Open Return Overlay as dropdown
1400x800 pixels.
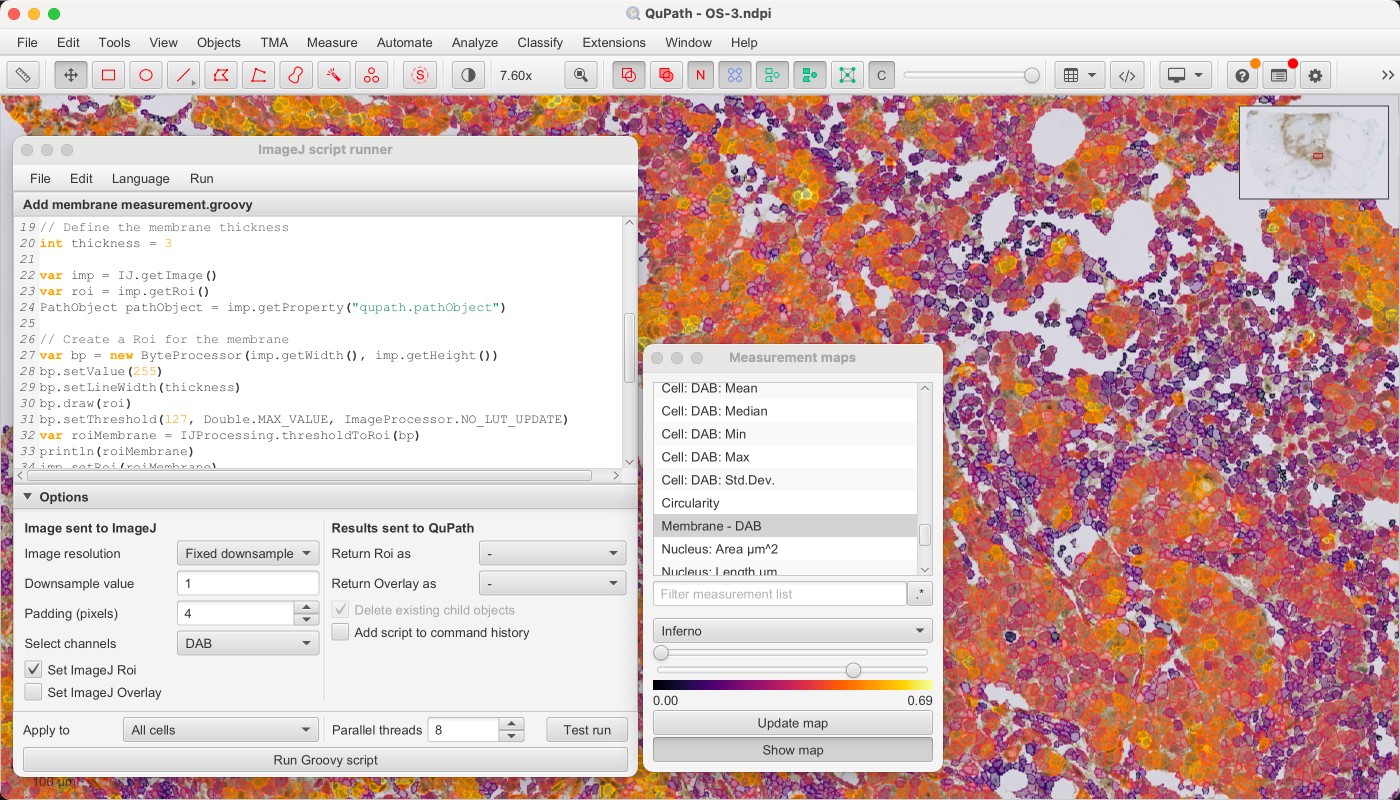click(553, 583)
